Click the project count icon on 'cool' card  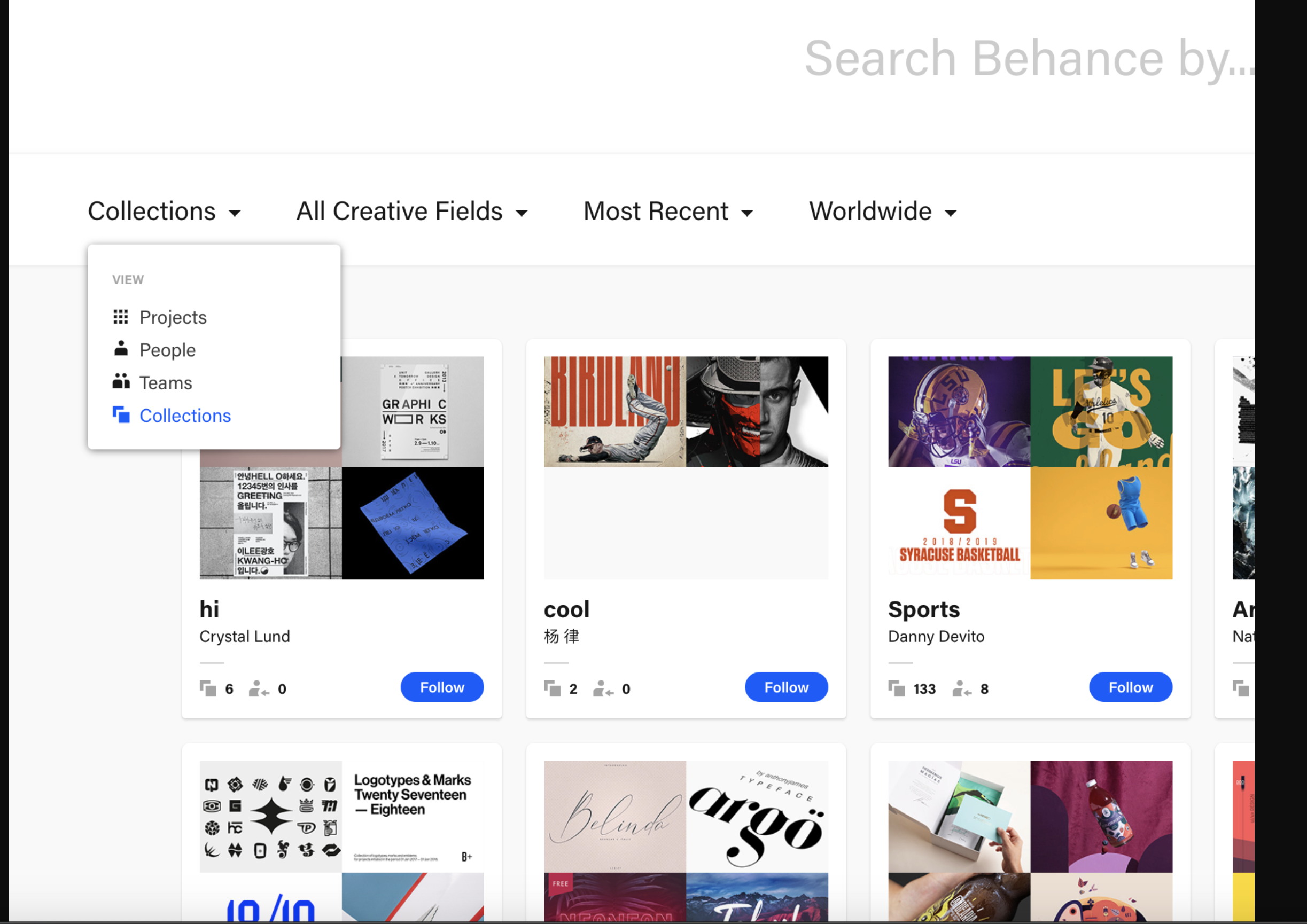click(552, 688)
